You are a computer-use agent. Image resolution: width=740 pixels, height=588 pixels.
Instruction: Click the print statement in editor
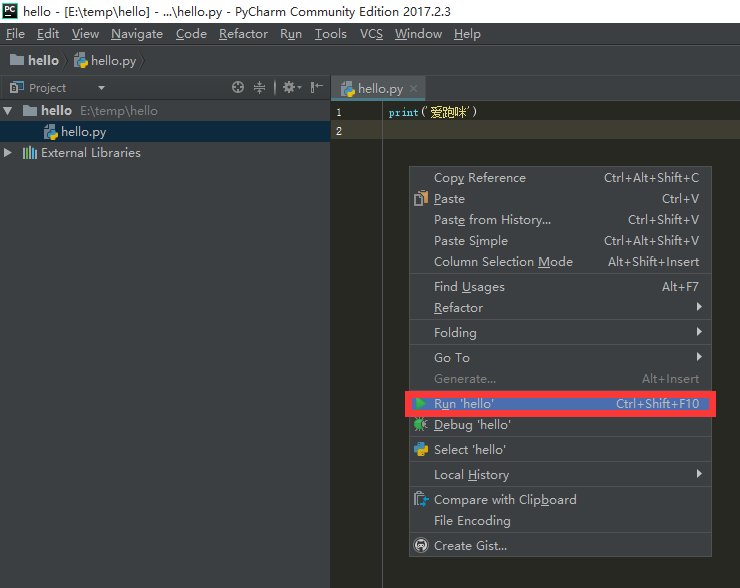tap(433, 112)
